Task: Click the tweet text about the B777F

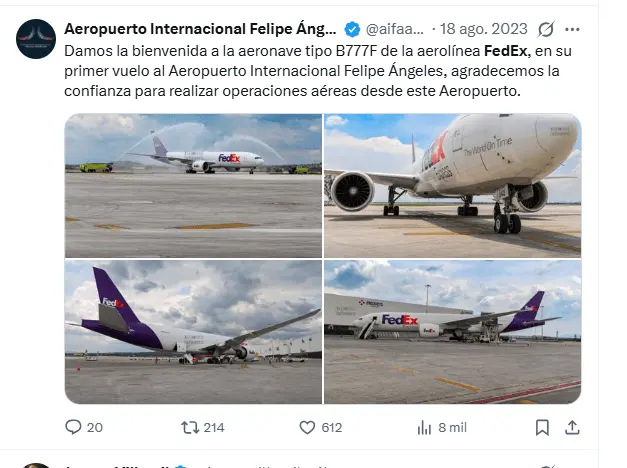Action: [x=300, y=70]
